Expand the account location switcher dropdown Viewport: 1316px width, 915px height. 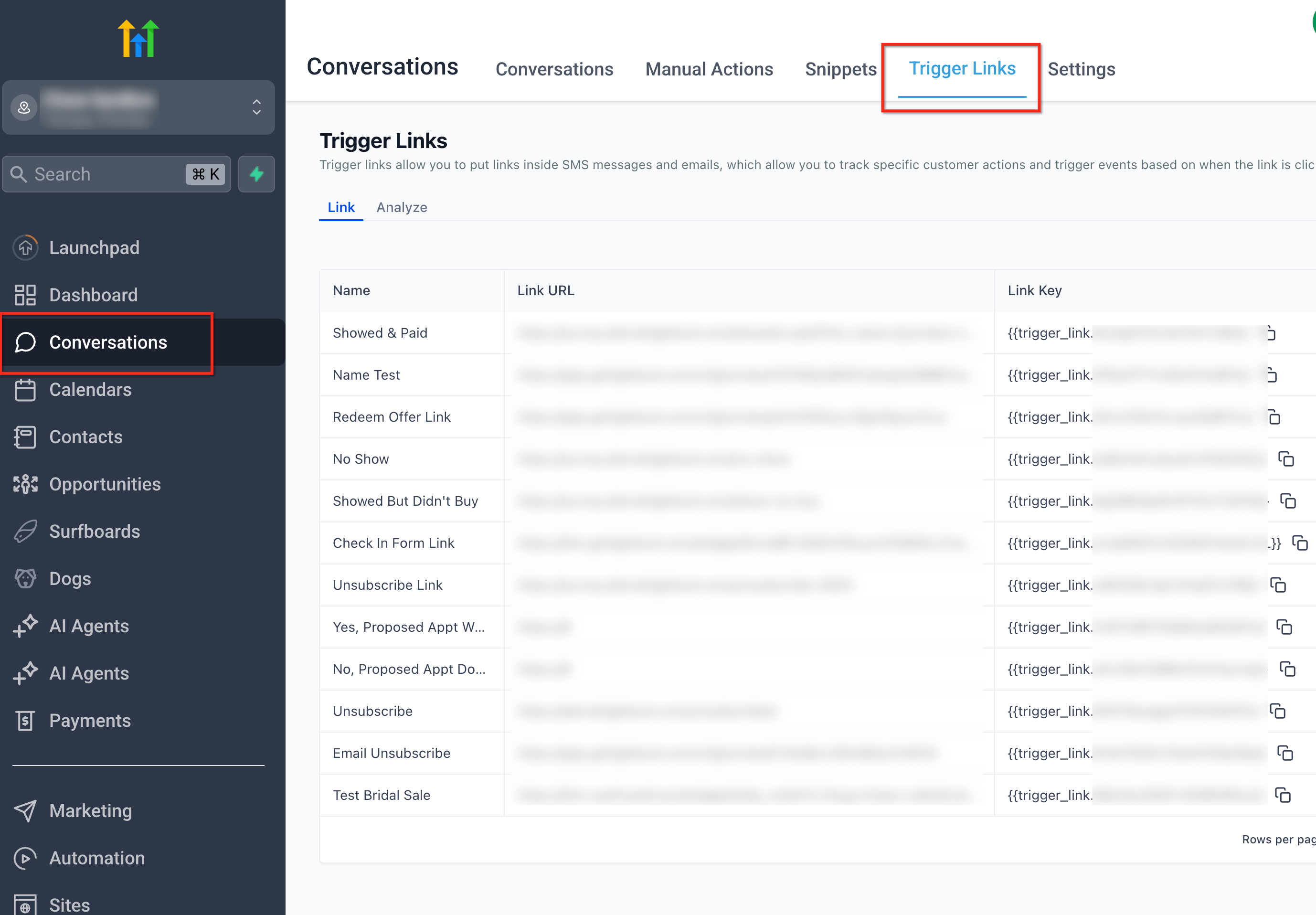coord(256,107)
